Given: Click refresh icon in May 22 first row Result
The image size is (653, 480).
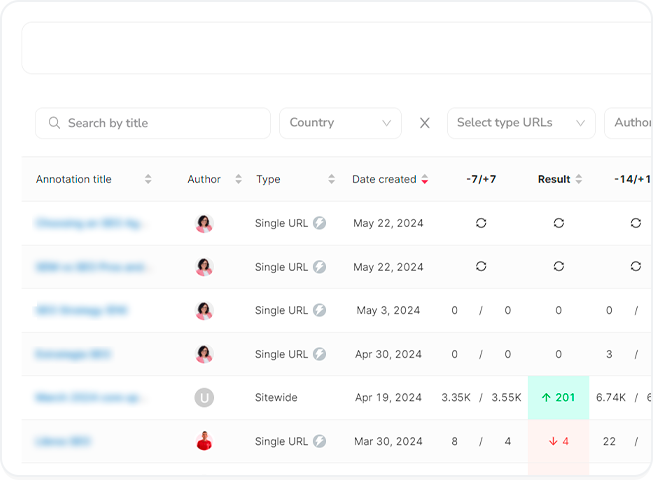Looking at the screenshot, I should 558,223.
